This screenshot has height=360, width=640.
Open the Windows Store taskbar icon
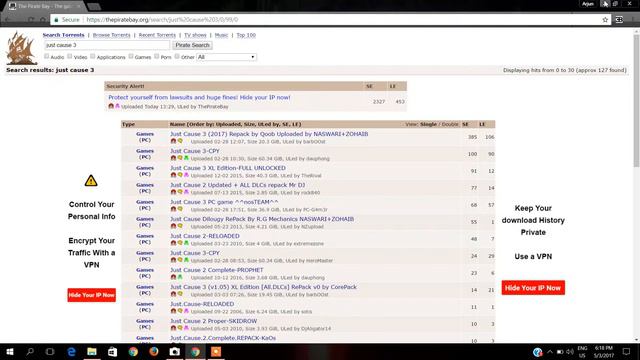(113, 351)
